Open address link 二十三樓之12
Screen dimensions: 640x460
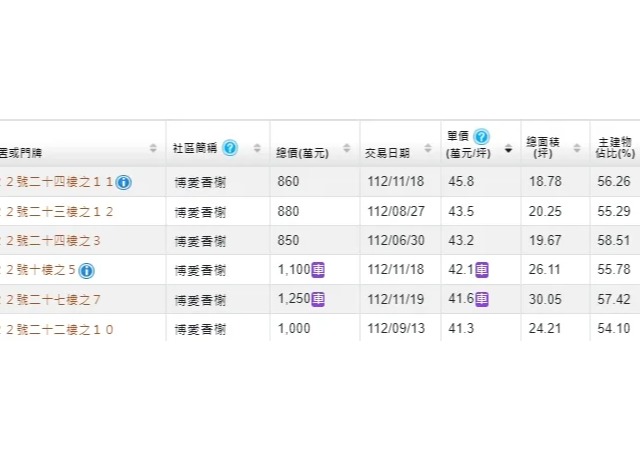(60, 212)
